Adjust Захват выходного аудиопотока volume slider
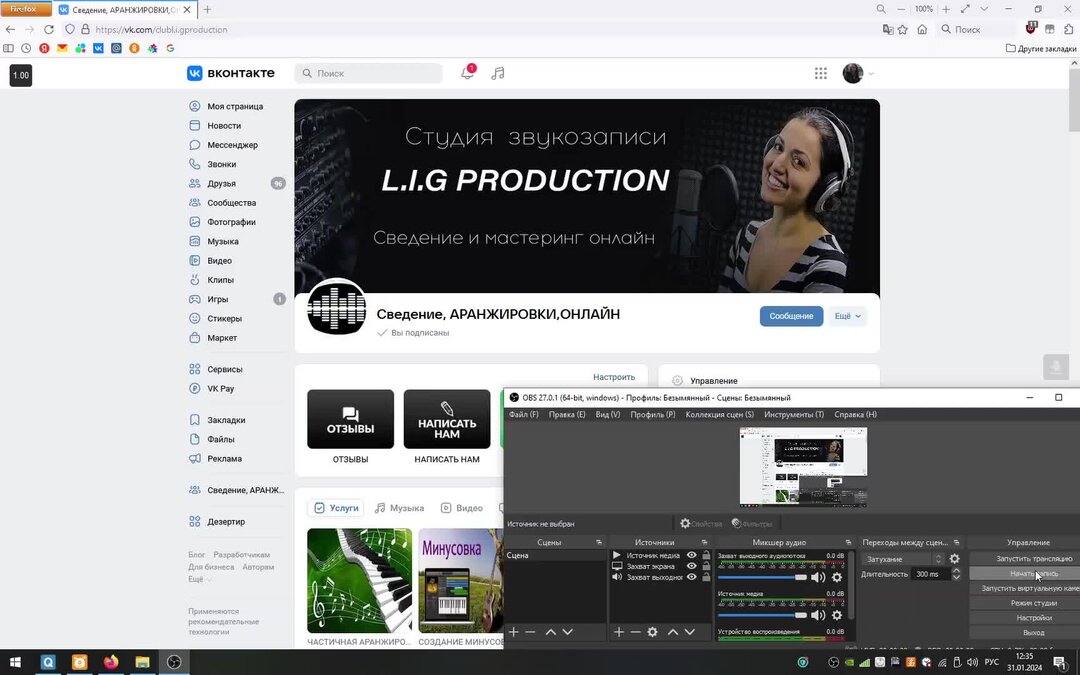Viewport: 1080px width, 675px height. pyautogui.click(x=762, y=577)
